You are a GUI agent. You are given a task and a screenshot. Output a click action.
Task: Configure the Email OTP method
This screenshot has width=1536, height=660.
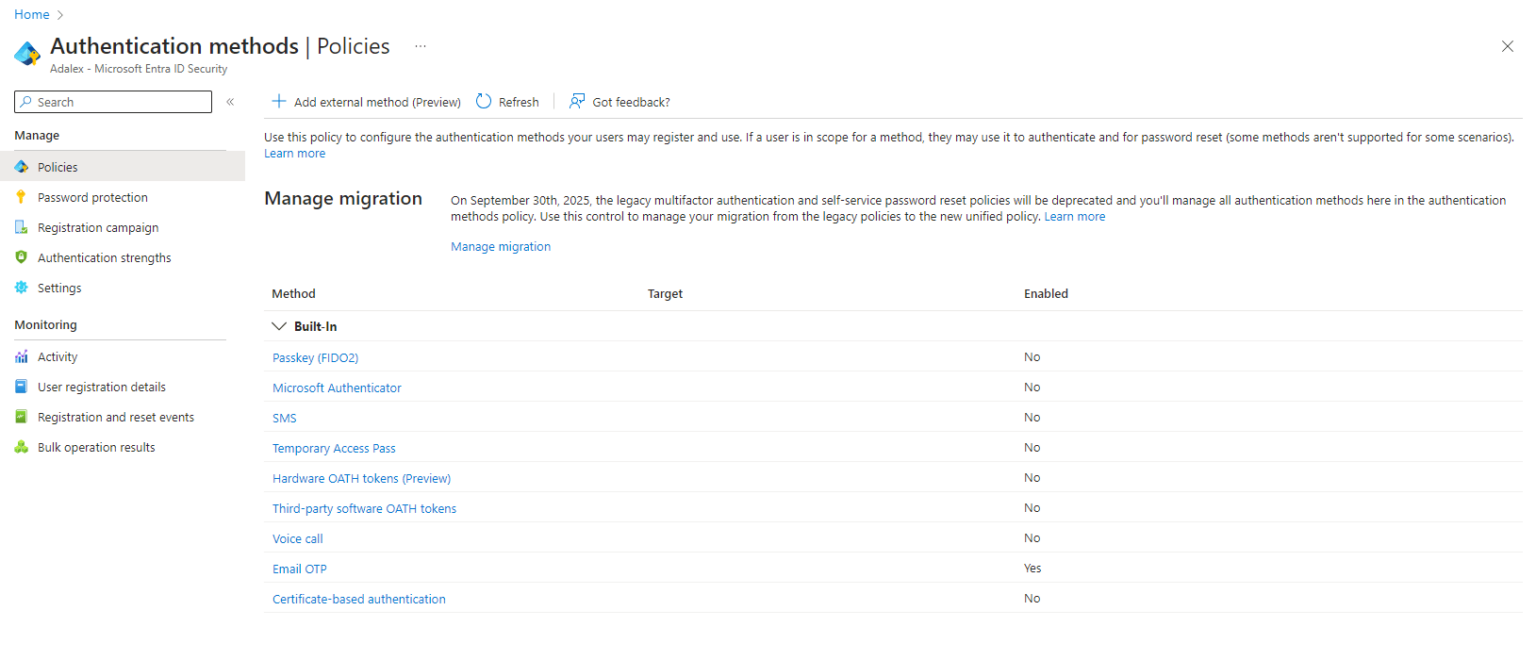(299, 568)
